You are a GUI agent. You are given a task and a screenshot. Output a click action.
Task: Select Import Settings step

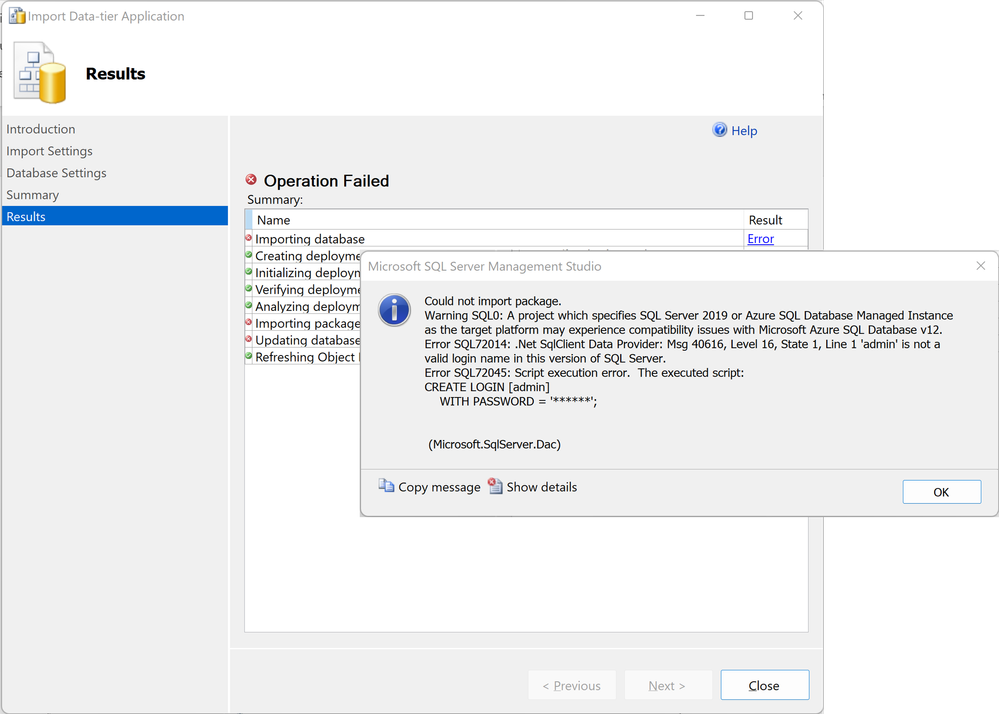coord(49,151)
